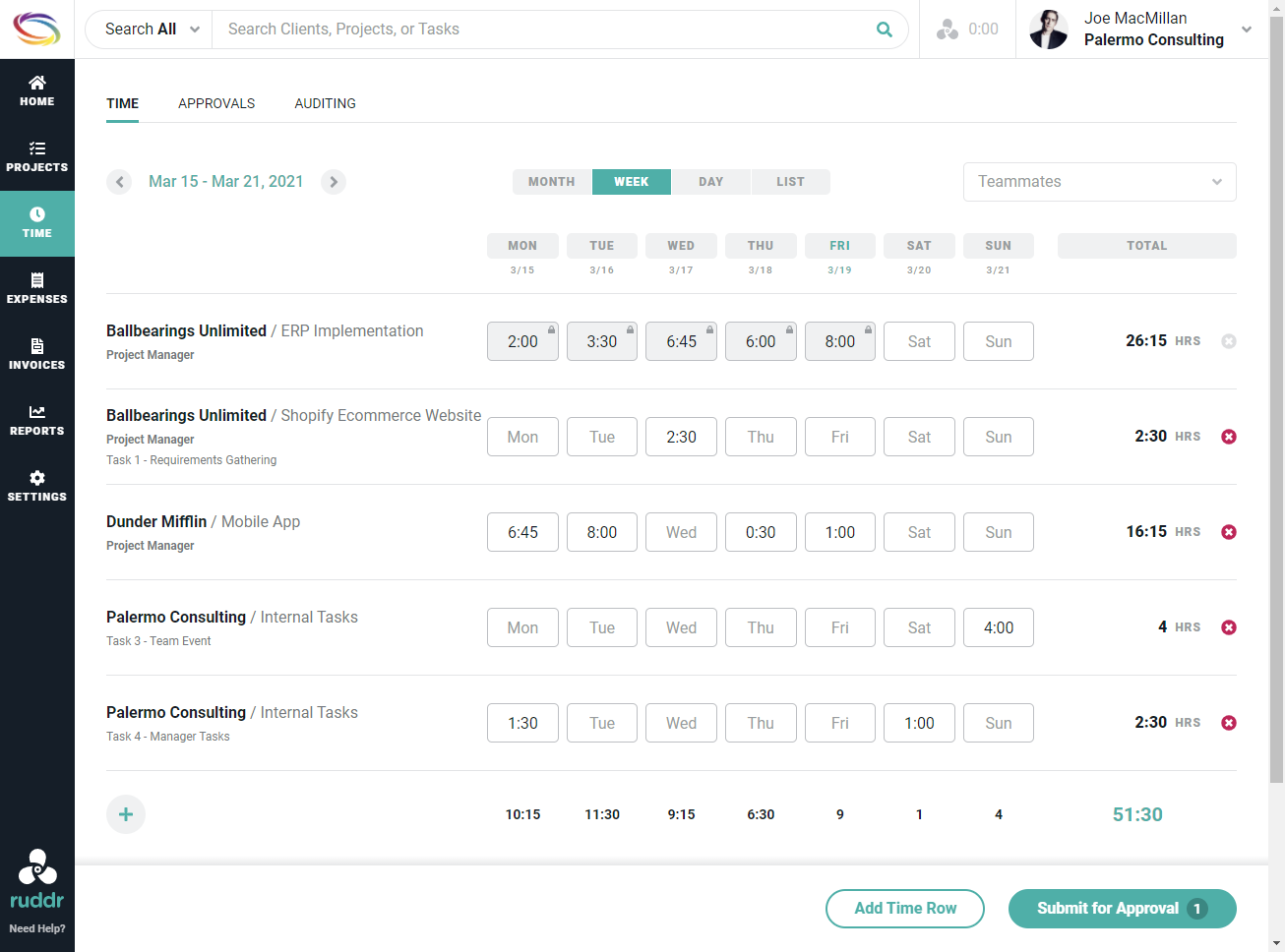The image size is (1285, 952).
Task: Select the Month view
Action: pyautogui.click(x=552, y=182)
